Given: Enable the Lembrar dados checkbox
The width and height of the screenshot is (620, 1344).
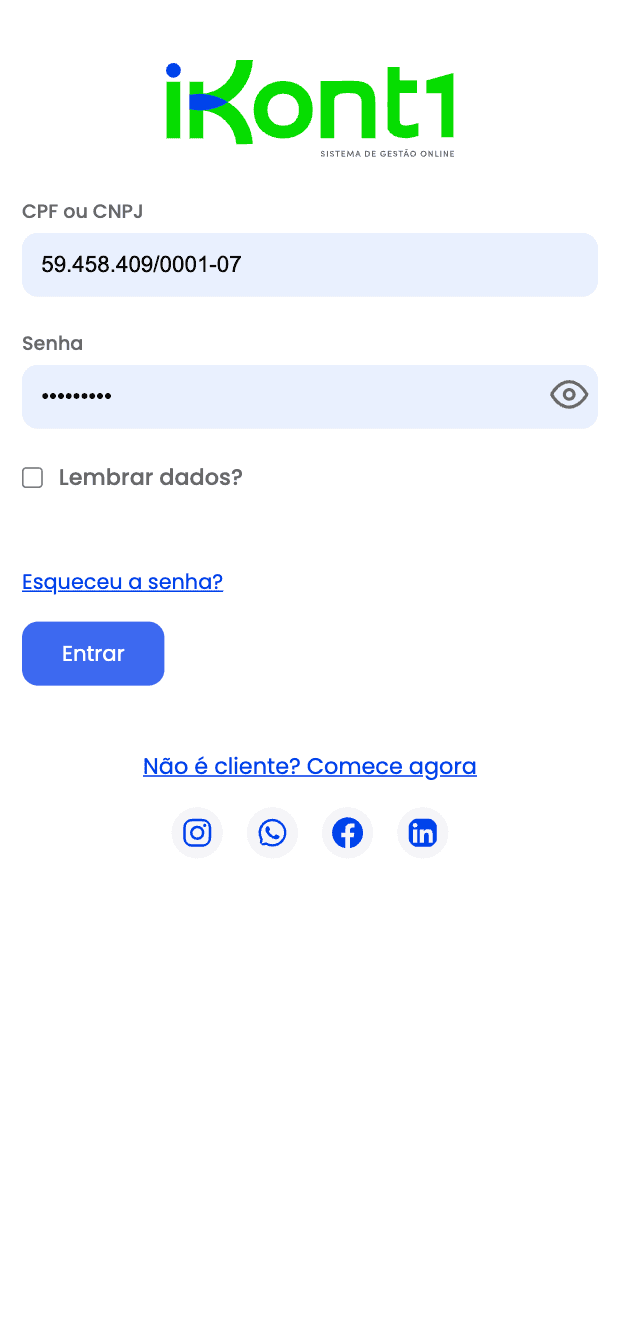Looking at the screenshot, I should click(x=32, y=477).
